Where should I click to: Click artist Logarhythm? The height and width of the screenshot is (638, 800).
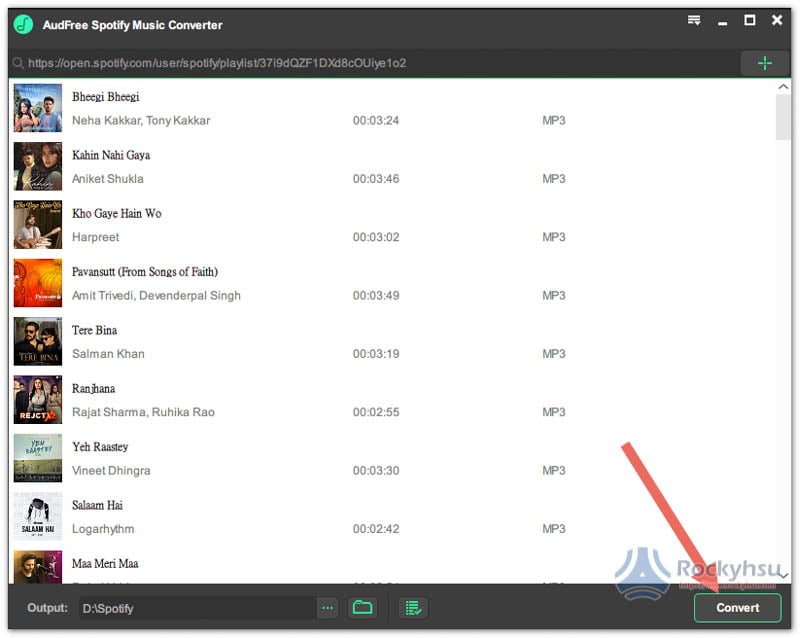103,529
